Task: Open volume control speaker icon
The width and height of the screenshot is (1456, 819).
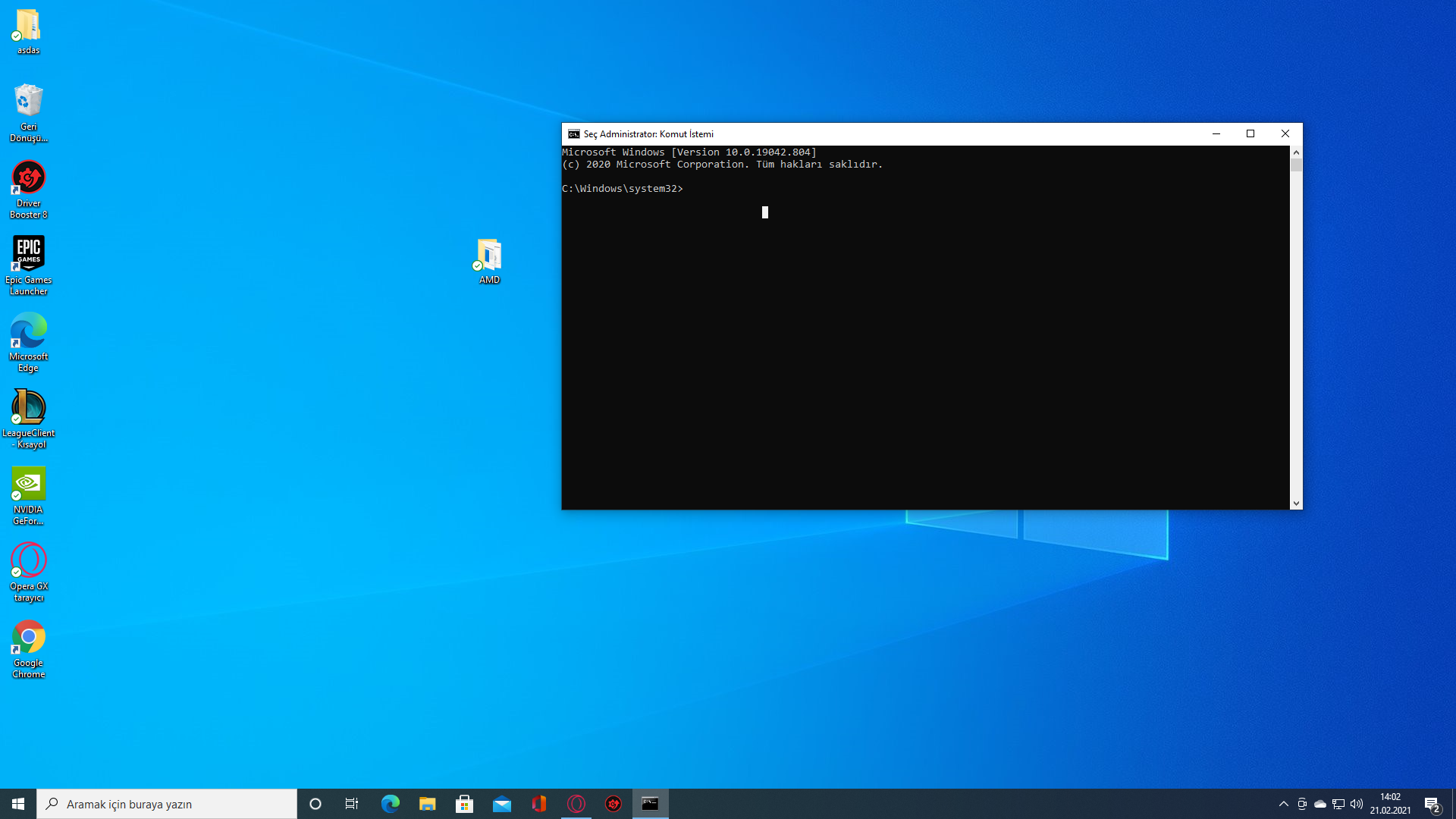Action: (1357, 804)
